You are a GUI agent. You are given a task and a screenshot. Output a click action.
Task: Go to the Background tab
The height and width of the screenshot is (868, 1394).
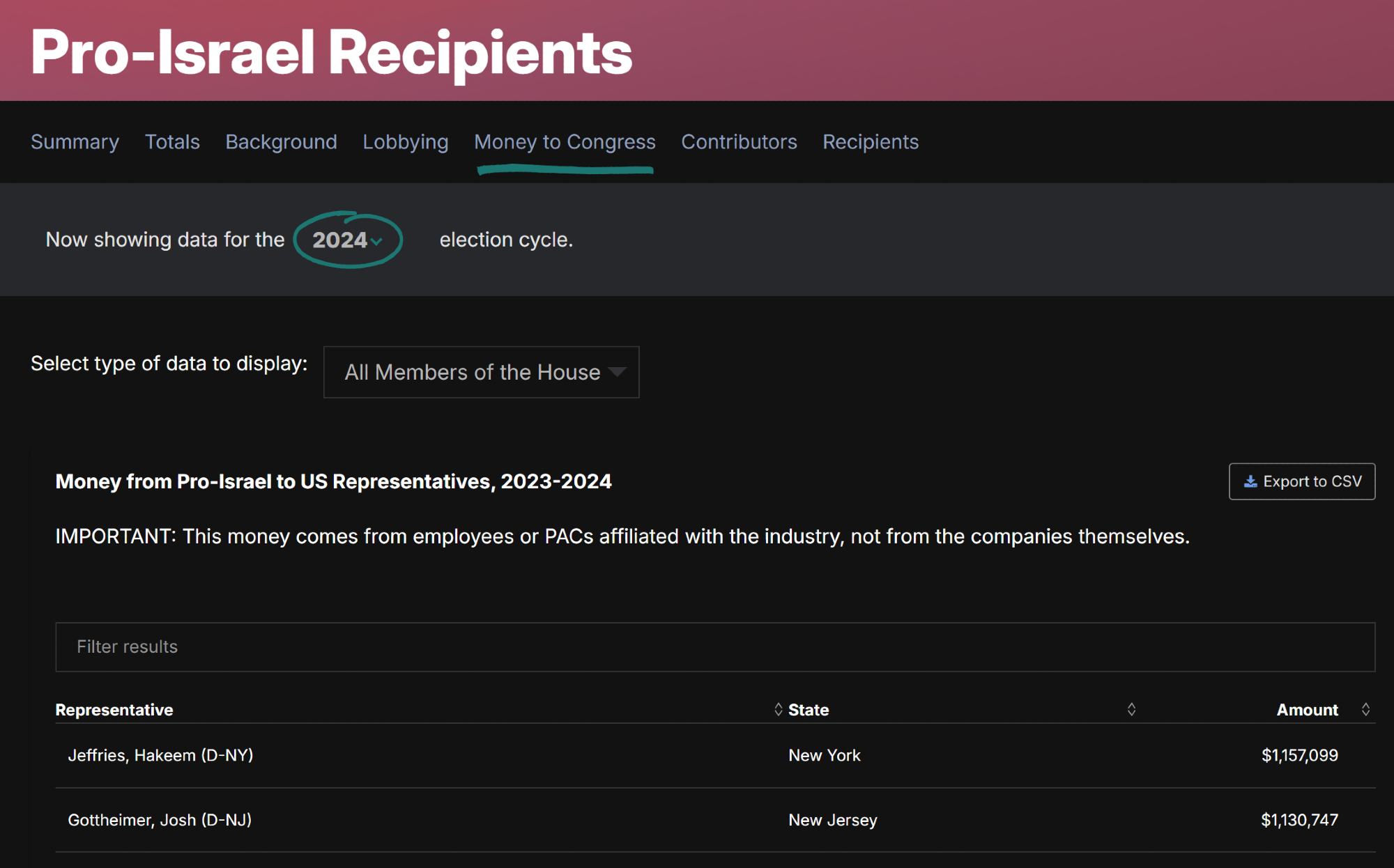281,141
